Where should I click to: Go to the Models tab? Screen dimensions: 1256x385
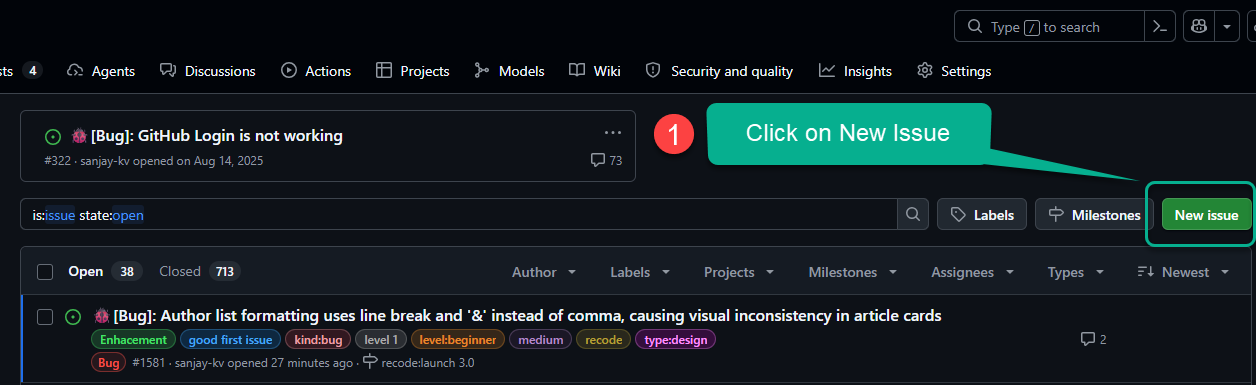coord(510,71)
